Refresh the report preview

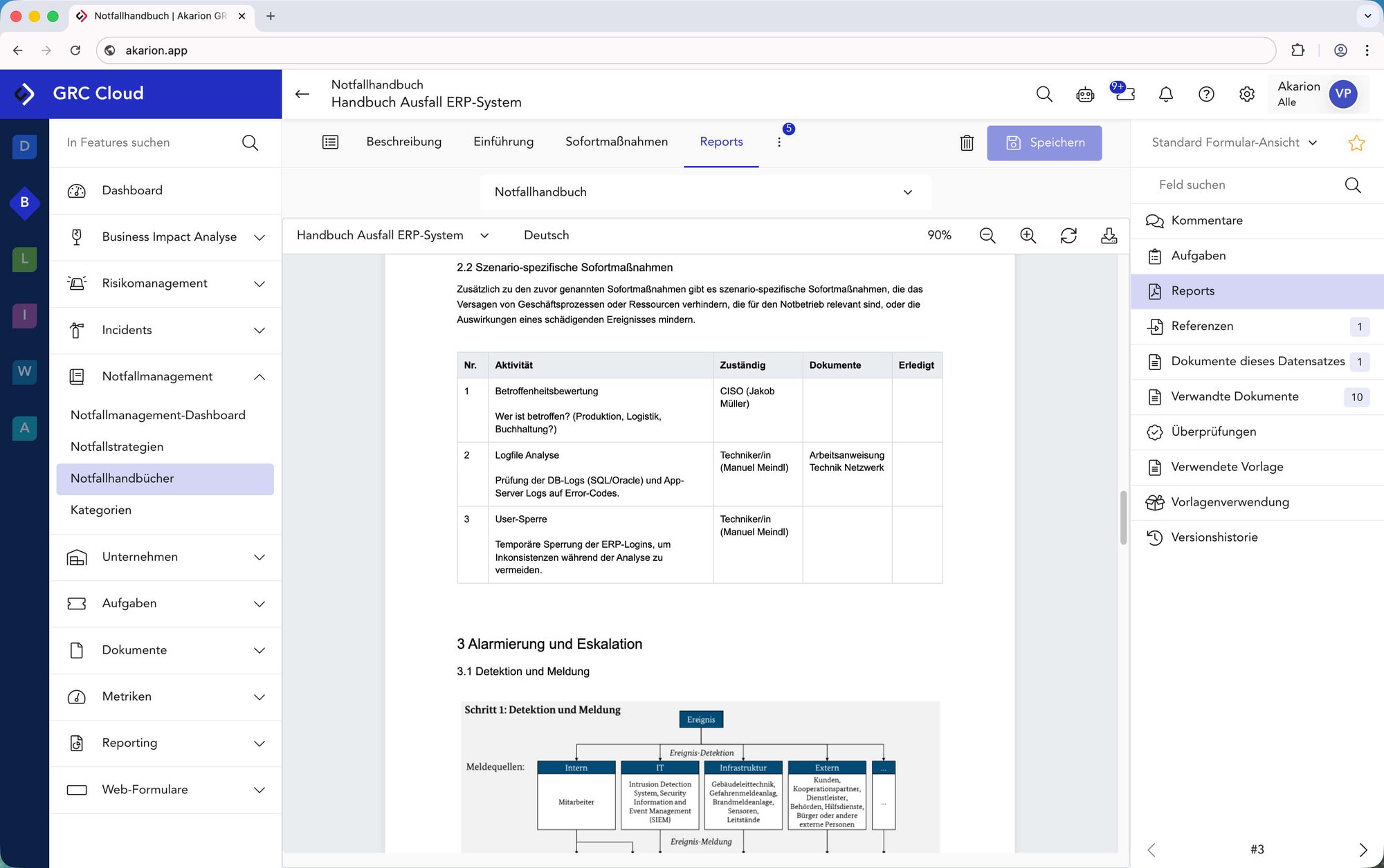1068,236
